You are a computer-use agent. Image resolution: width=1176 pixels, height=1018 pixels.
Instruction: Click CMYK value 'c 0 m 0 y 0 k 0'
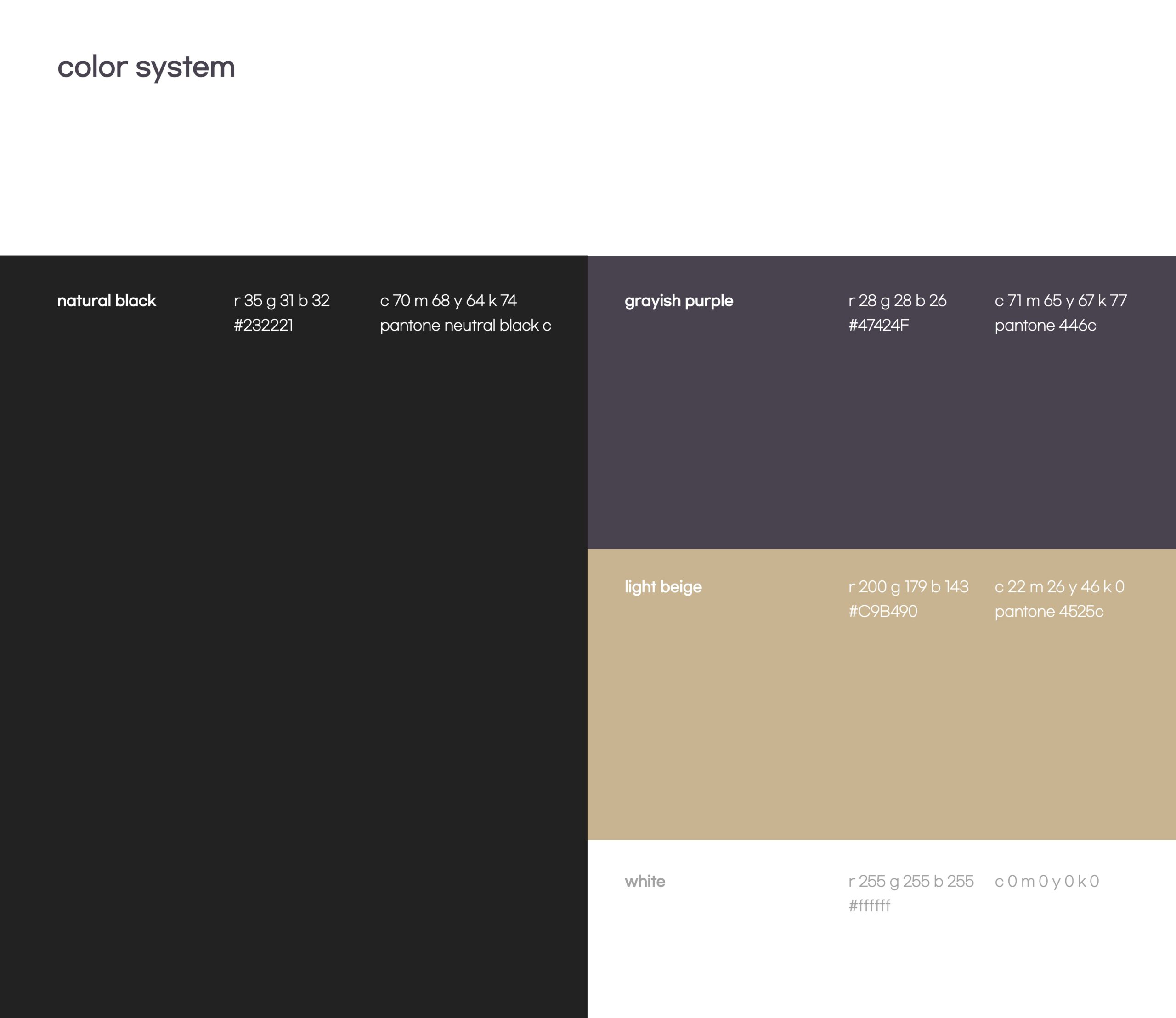click(1046, 881)
